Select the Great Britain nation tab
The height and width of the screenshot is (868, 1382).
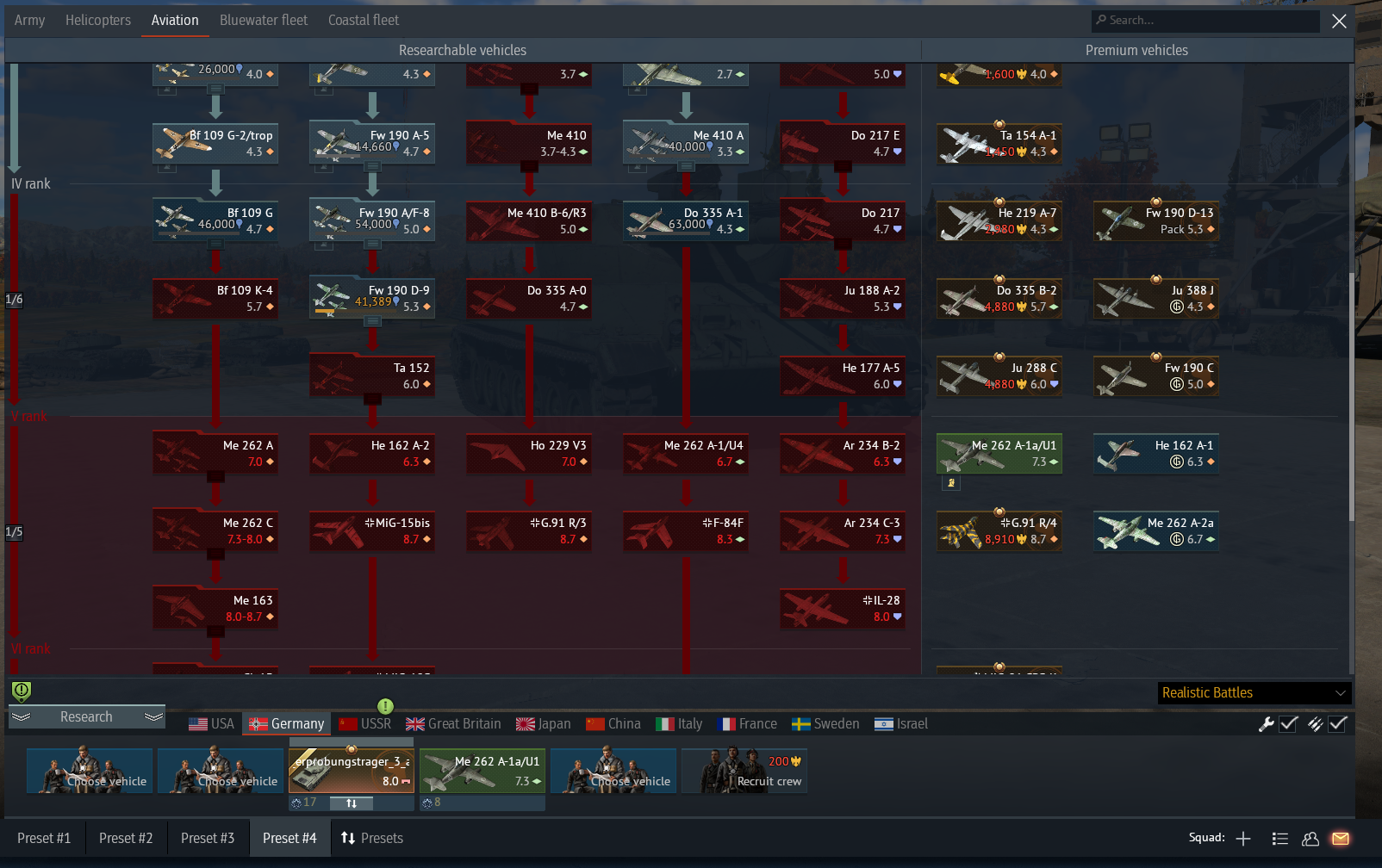coord(453,724)
